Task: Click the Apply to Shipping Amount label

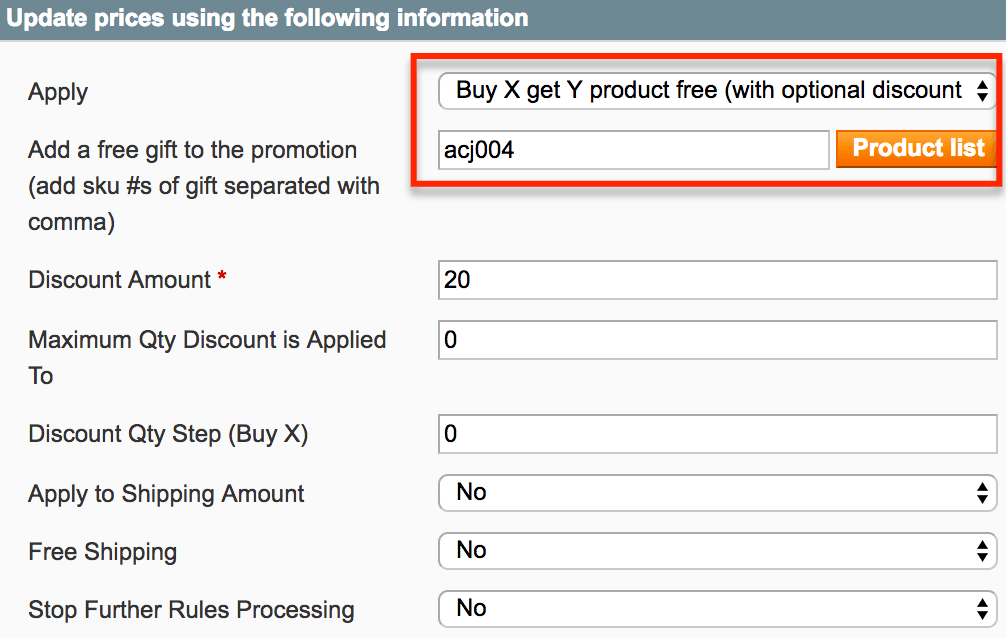Action: click(166, 494)
